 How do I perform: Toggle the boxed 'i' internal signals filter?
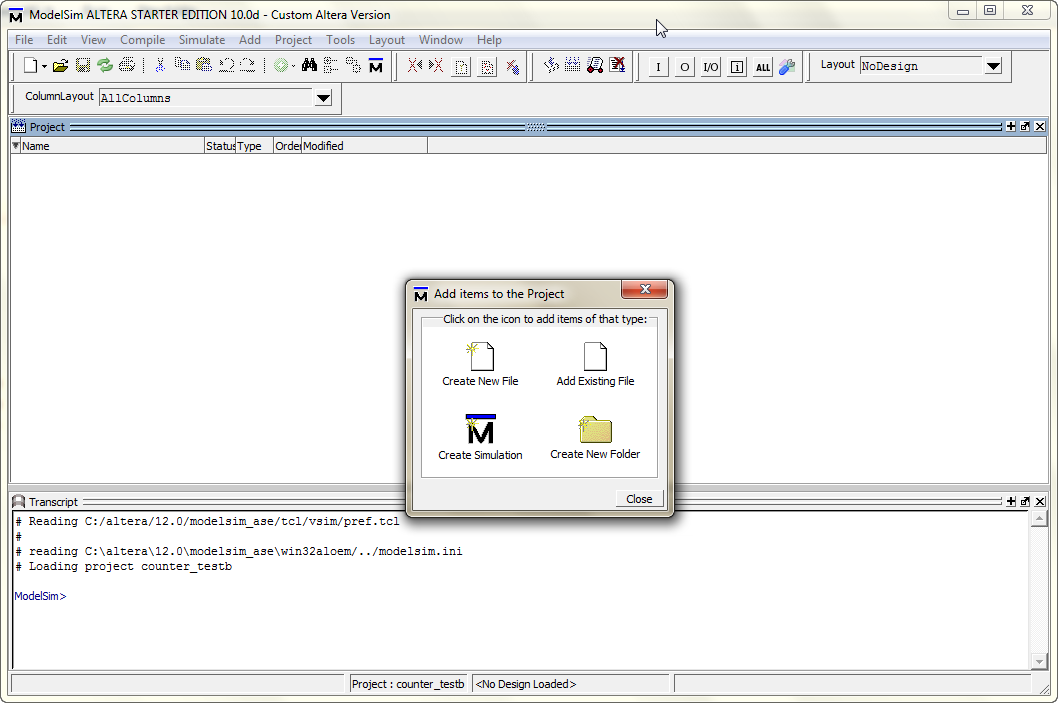point(737,67)
